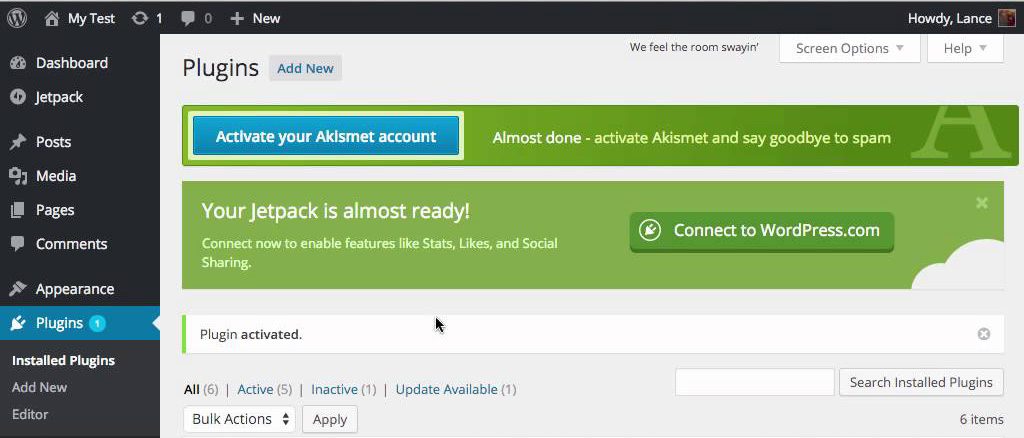Click the home icon beside My Test
The width and height of the screenshot is (1024, 438).
[x=52, y=18]
